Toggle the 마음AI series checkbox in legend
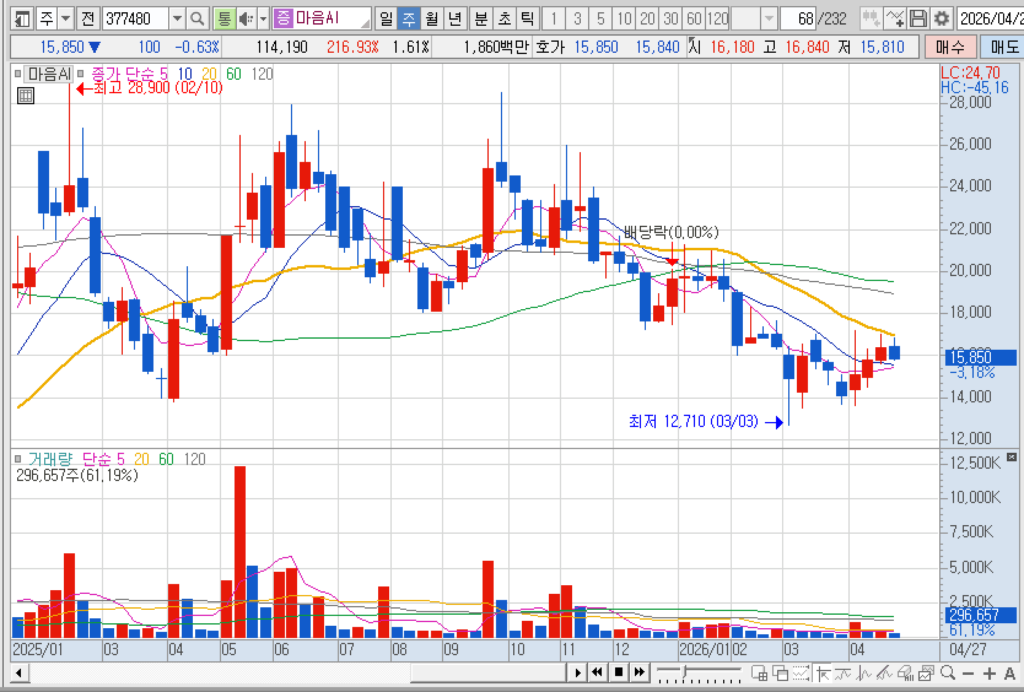This screenshot has width=1024, height=692. click(18, 74)
